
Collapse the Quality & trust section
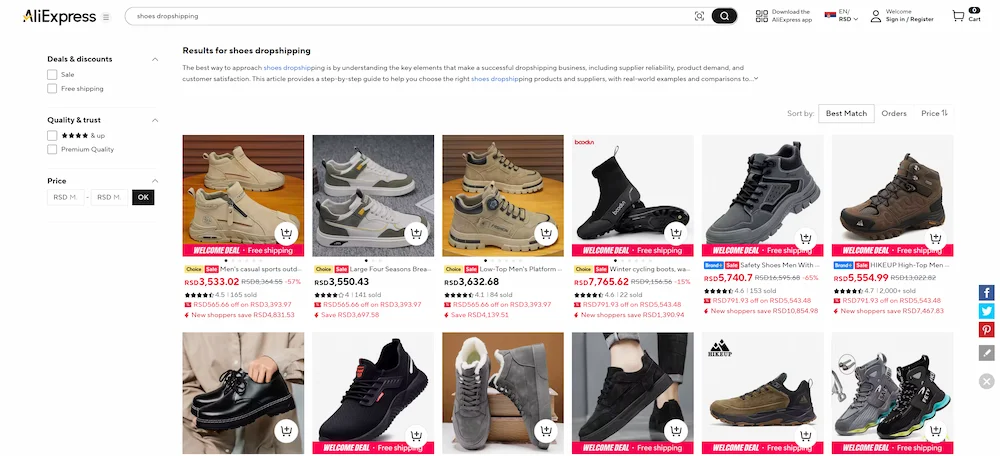point(154,120)
